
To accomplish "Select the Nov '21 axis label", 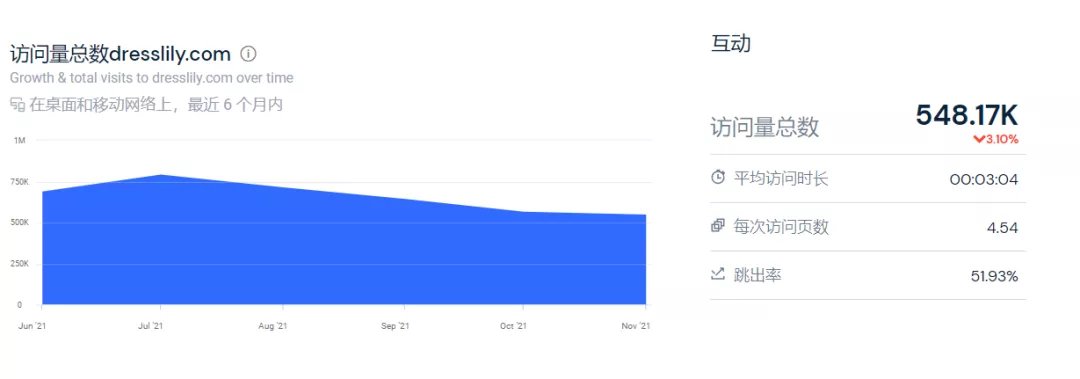I will [636, 326].
